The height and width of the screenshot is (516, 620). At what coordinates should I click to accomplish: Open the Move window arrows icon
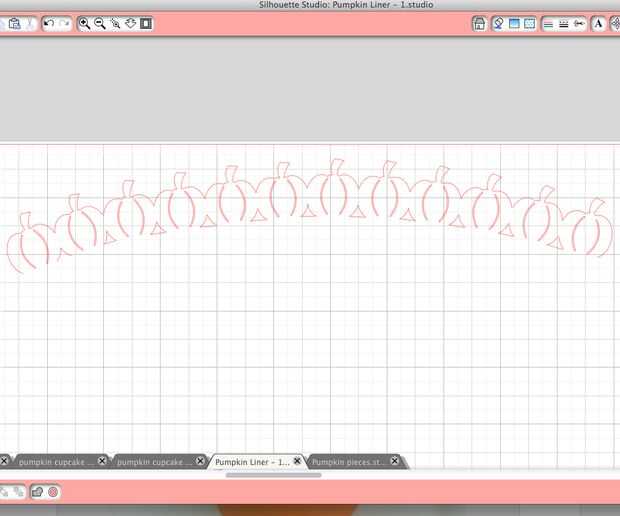tap(615, 24)
